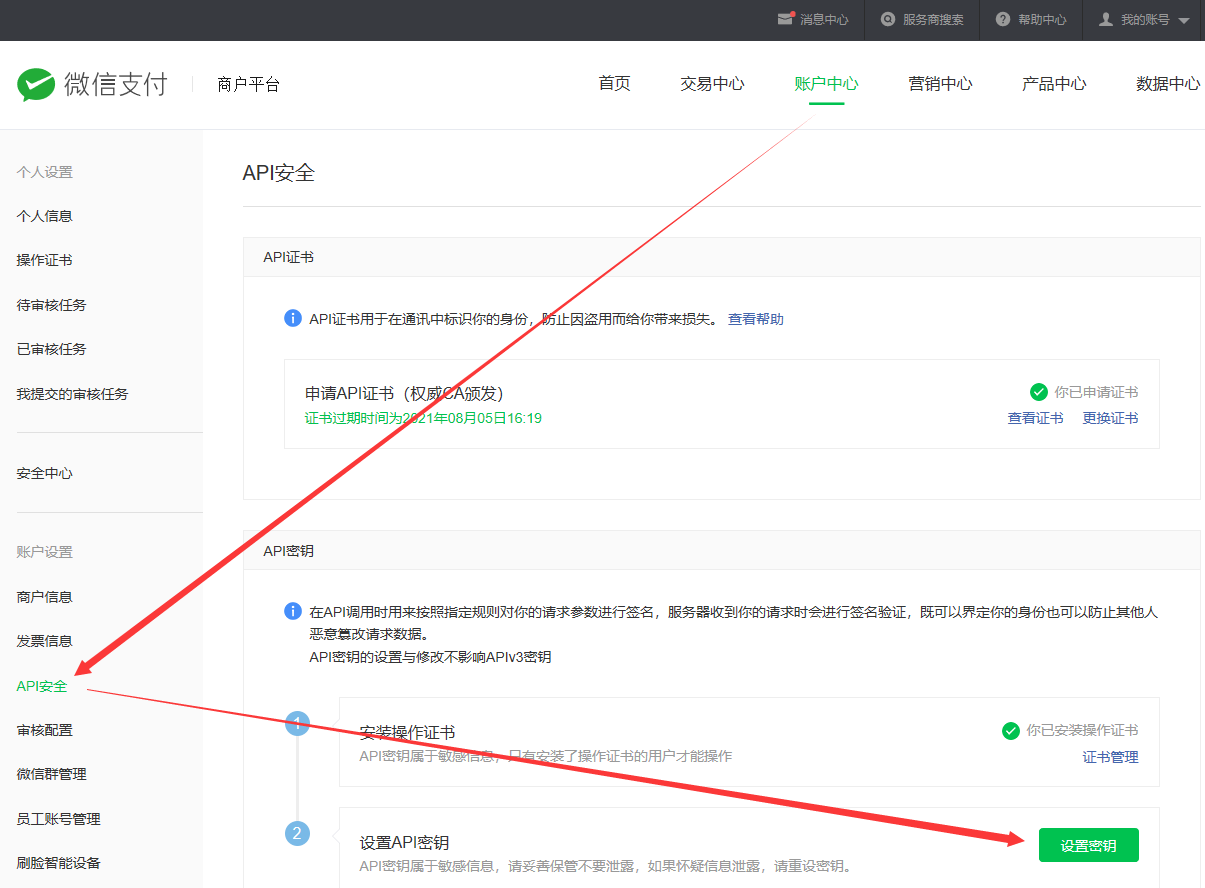Image resolution: width=1205 pixels, height=888 pixels.
Task: Click the service provider search icon
Action: pos(887,19)
